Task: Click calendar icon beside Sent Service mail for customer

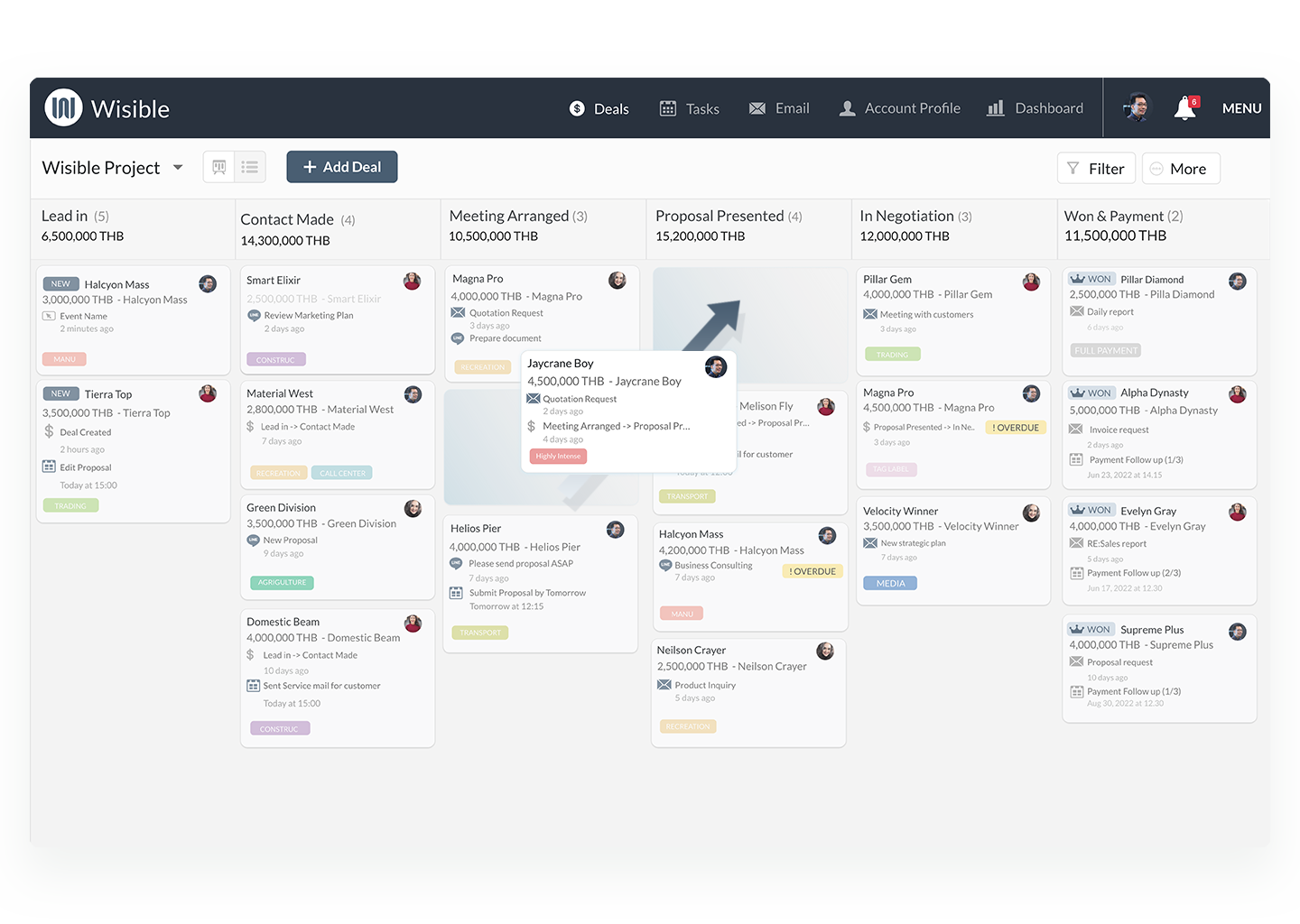Action: pyautogui.click(x=254, y=686)
